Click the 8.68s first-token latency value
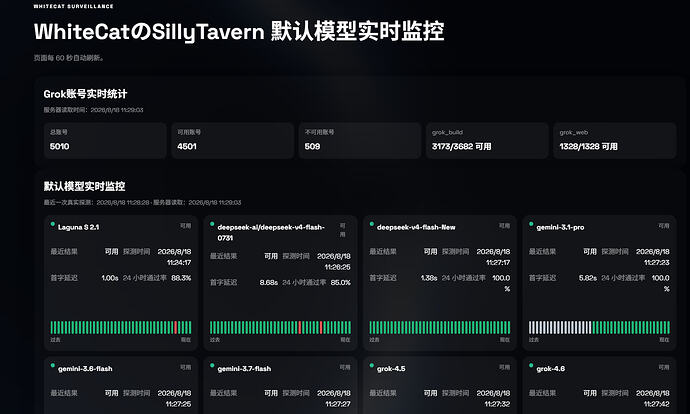 click(268, 282)
